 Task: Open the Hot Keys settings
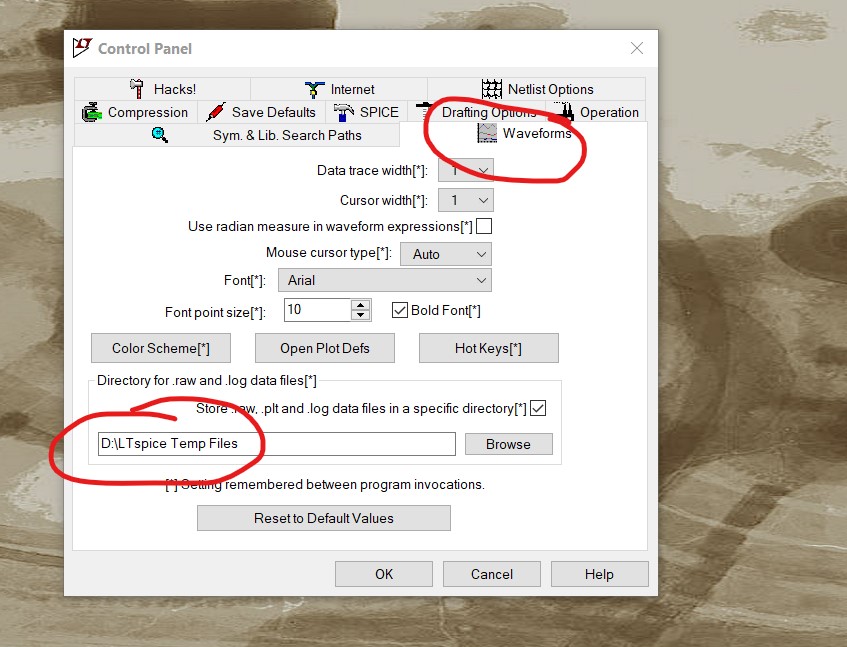point(488,348)
